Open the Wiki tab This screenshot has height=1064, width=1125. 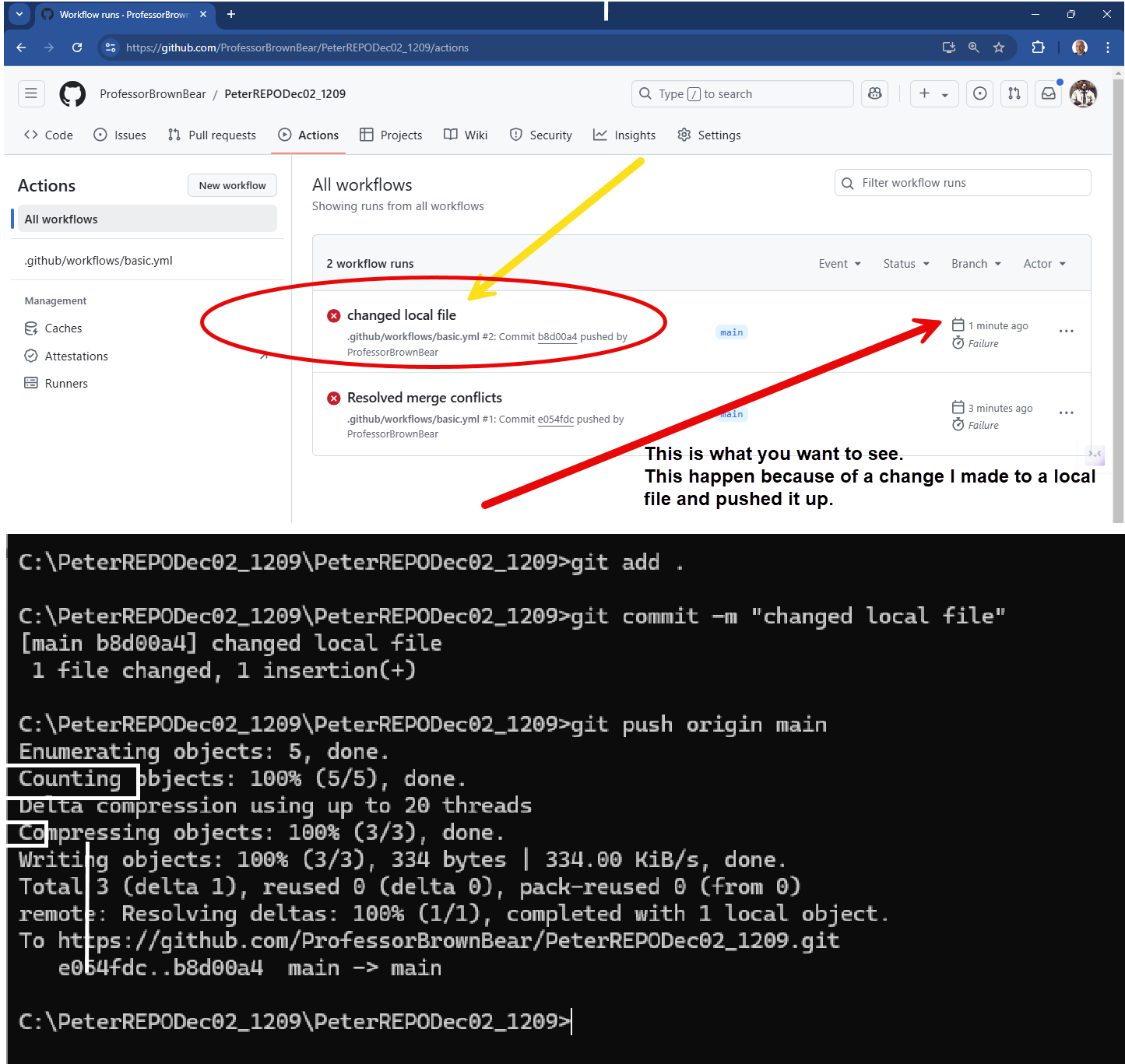pos(466,135)
